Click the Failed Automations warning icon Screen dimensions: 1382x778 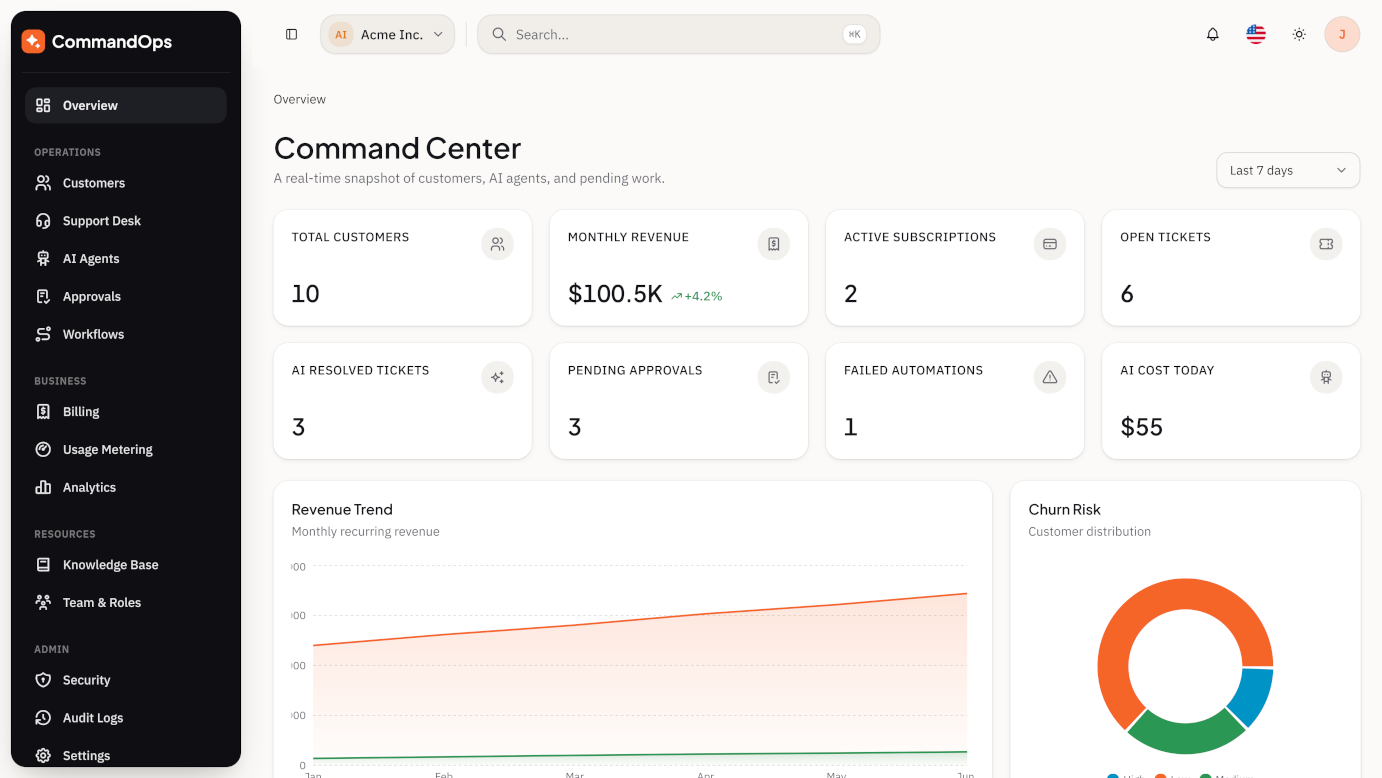[x=1050, y=377]
